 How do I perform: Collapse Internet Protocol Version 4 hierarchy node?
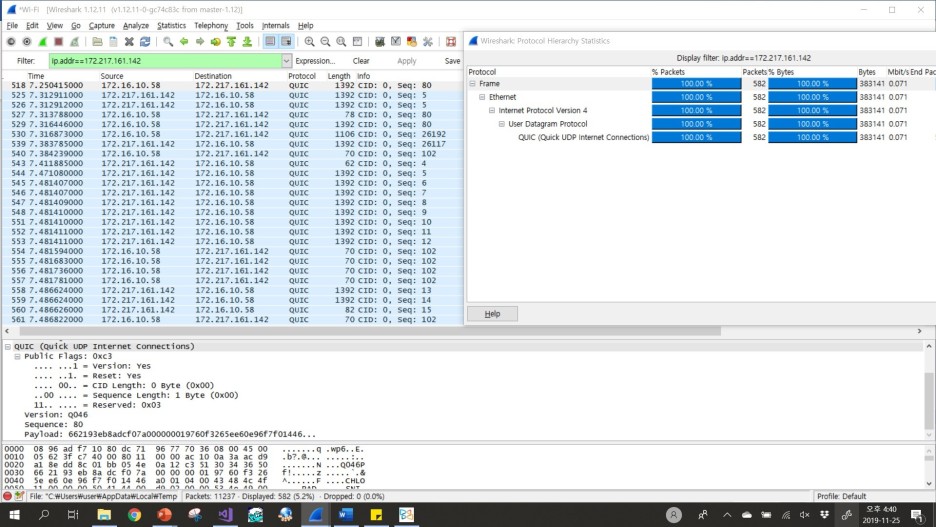point(492,110)
